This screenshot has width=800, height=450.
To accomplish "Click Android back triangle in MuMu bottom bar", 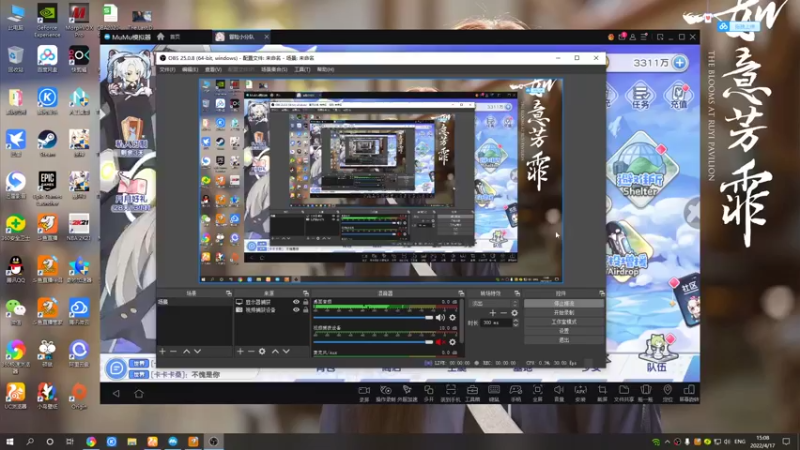I will [116, 394].
